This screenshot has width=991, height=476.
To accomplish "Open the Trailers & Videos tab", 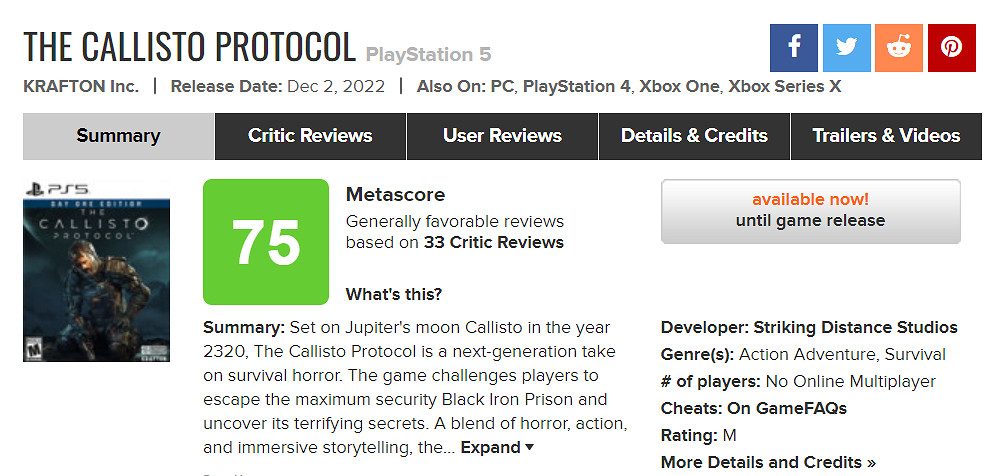I will coord(886,136).
